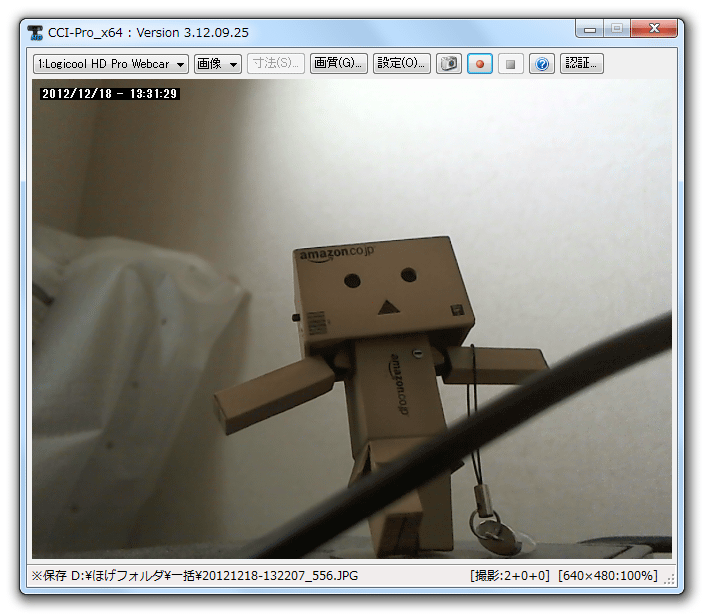Click the disabled 寸法(S)... button

click(x=275, y=63)
